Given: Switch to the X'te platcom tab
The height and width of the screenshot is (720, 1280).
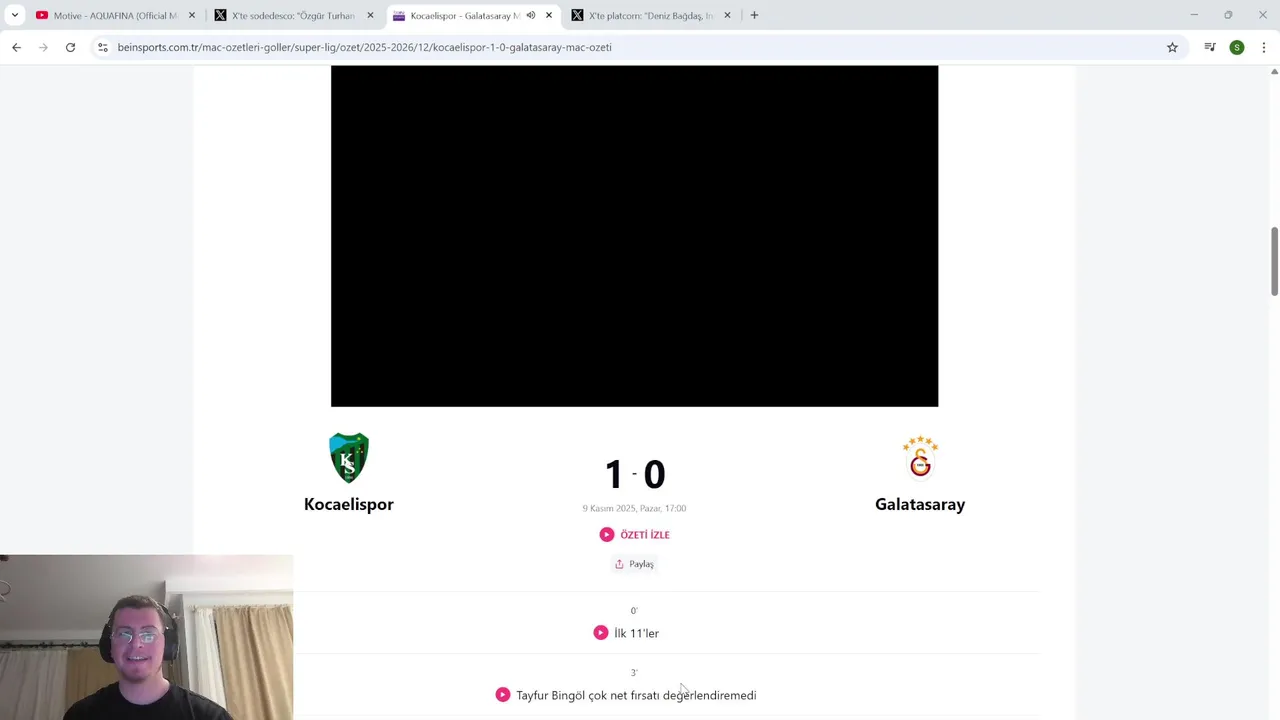Looking at the screenshot, I should [650, 15].
